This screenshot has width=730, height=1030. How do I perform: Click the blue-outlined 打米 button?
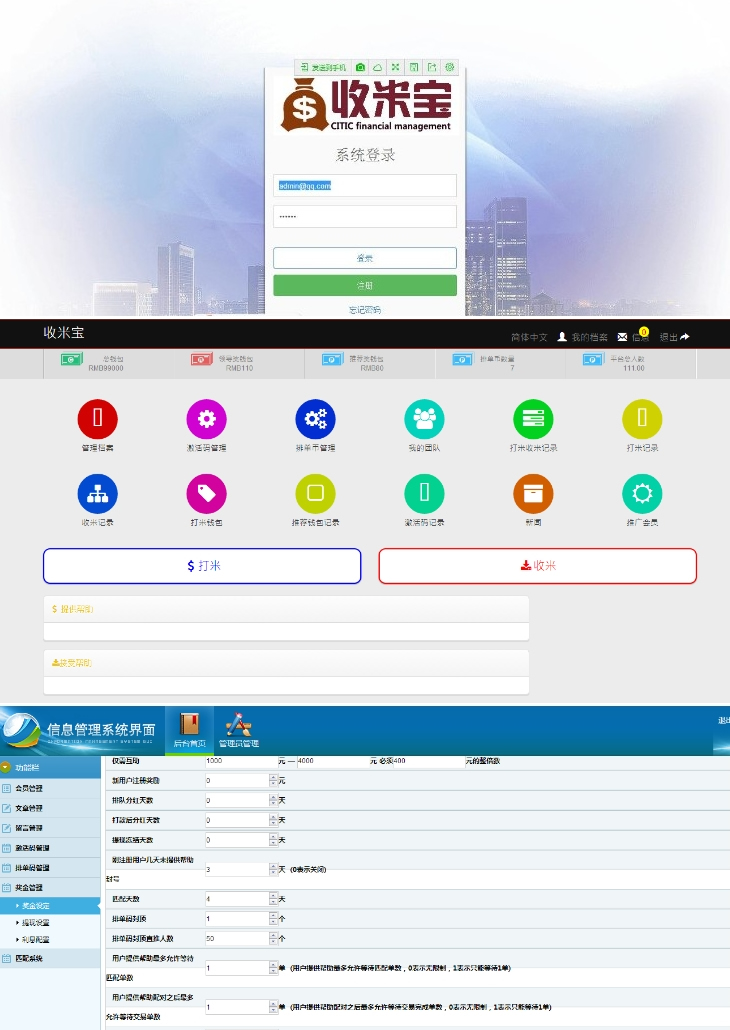click(x=202, y=566)
